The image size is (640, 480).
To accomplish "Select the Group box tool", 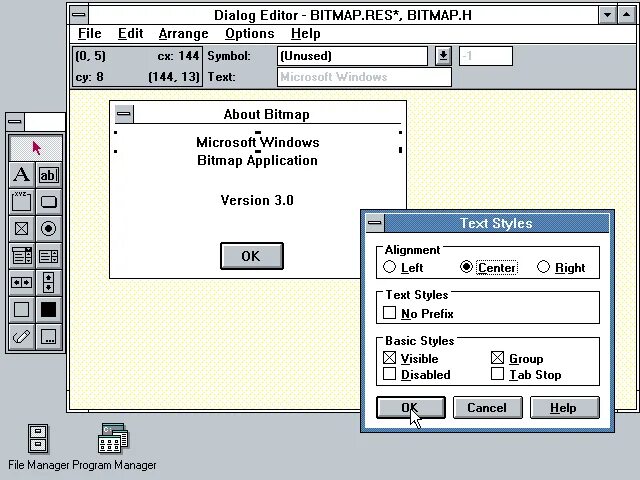I will [x=22, y=202].
